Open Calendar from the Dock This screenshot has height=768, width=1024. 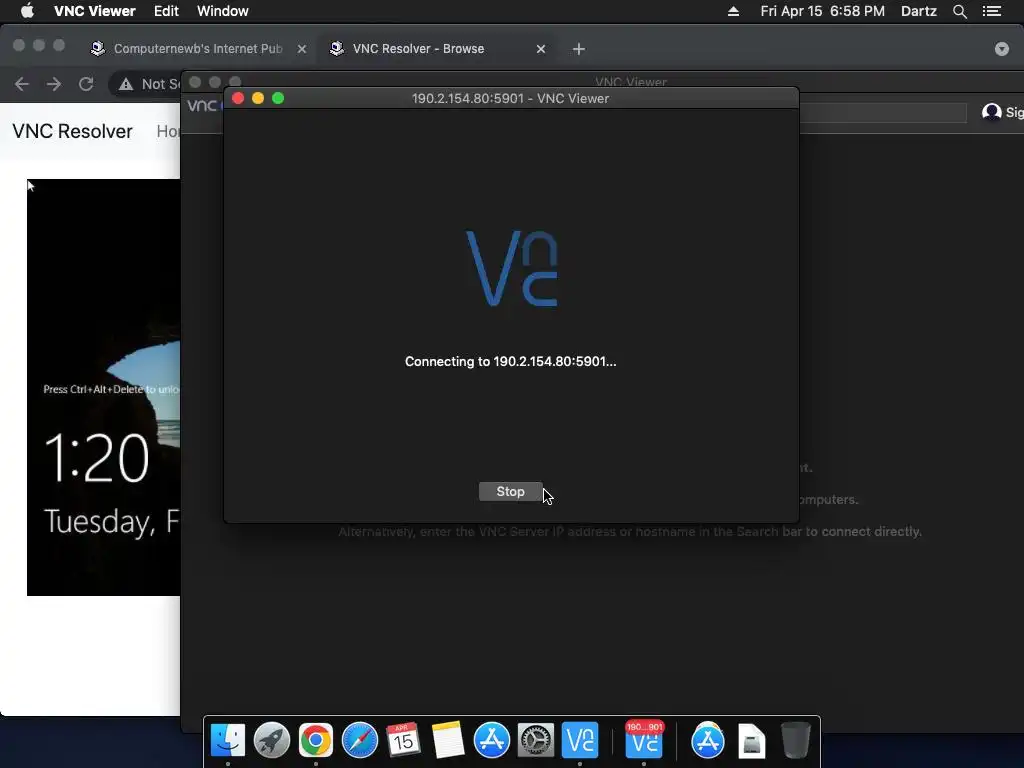tap(403, 741)
